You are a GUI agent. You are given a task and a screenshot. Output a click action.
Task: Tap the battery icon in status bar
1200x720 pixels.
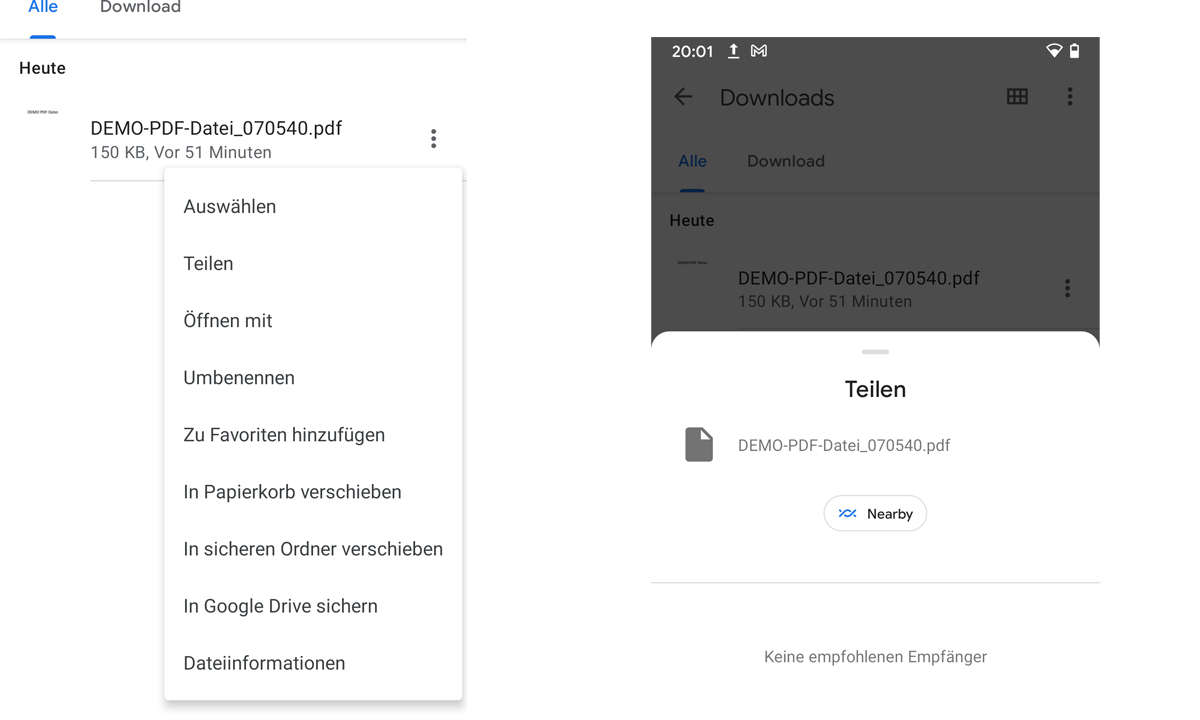click(1075, 51)
